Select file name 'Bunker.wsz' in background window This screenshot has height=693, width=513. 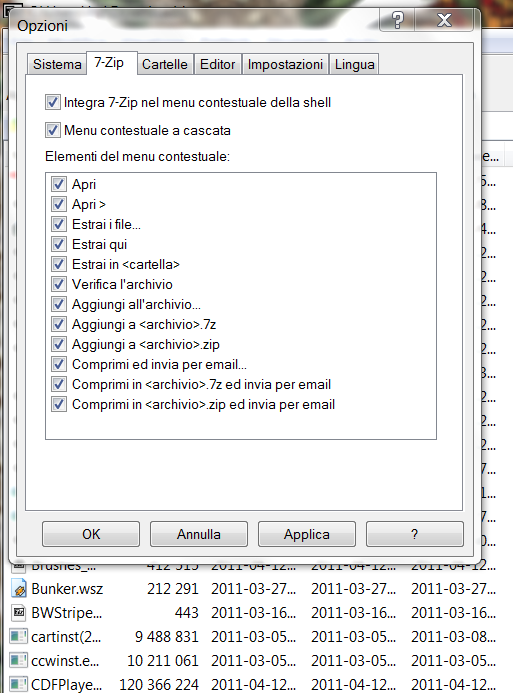(x=67, y=589)
